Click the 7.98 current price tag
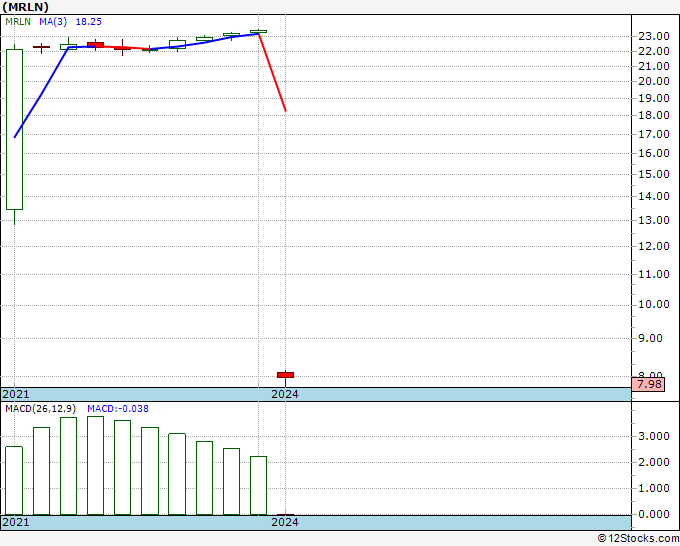 648,384
